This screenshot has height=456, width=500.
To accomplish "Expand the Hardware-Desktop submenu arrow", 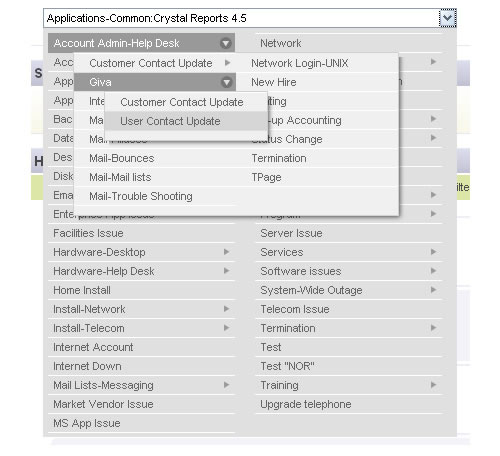I will [227, 252].
